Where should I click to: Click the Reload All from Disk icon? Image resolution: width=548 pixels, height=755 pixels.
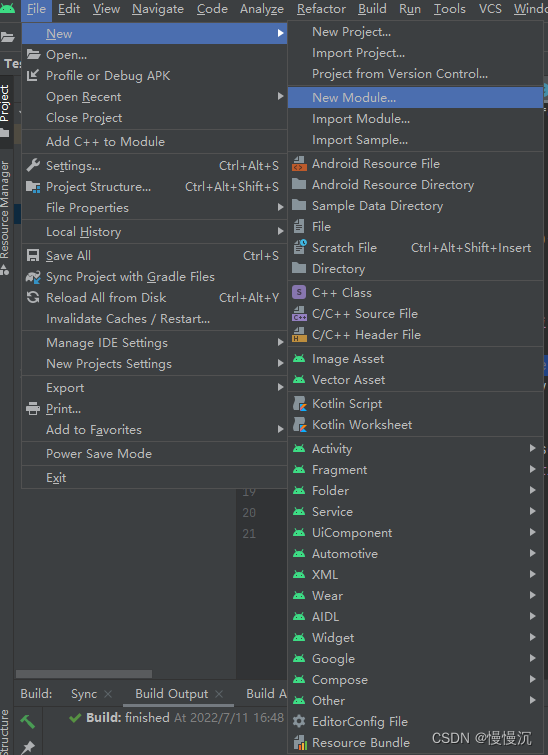33,298
